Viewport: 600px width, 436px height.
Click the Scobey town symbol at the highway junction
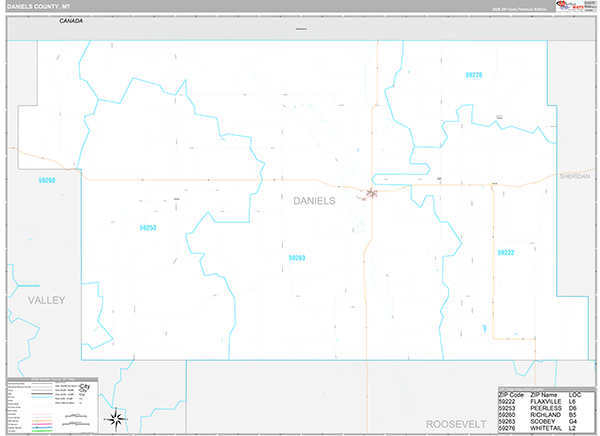pyautogui.click(x=372, y=193)
